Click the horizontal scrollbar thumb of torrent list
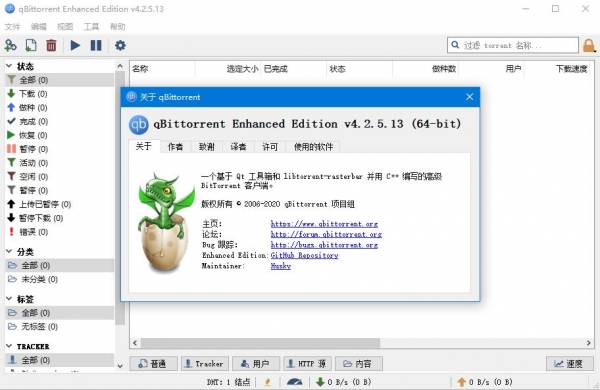The height and width of the screenshot is (390, 600). 260,343
